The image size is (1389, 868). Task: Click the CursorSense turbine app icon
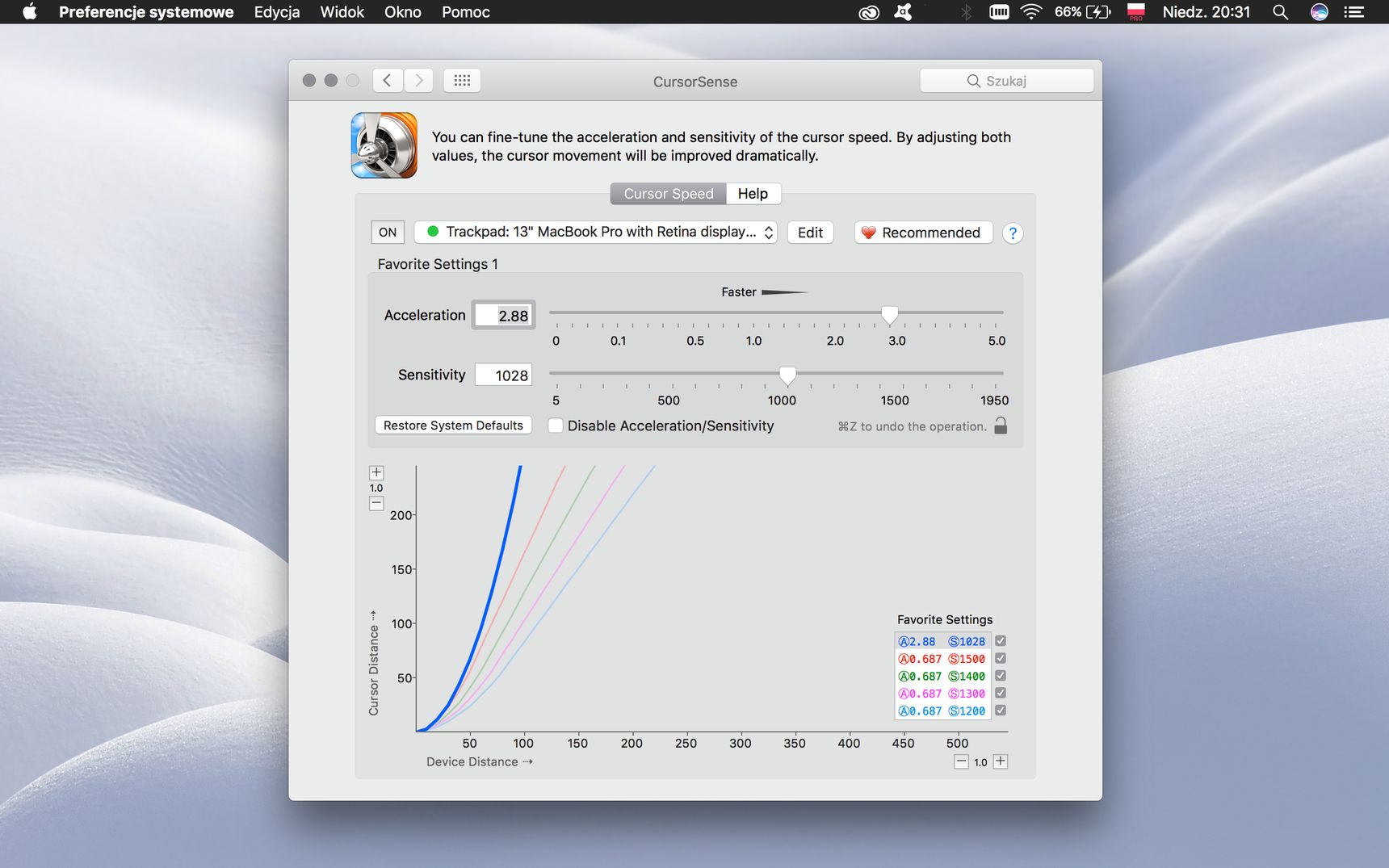pyautogui.click(x=384, y=145)
